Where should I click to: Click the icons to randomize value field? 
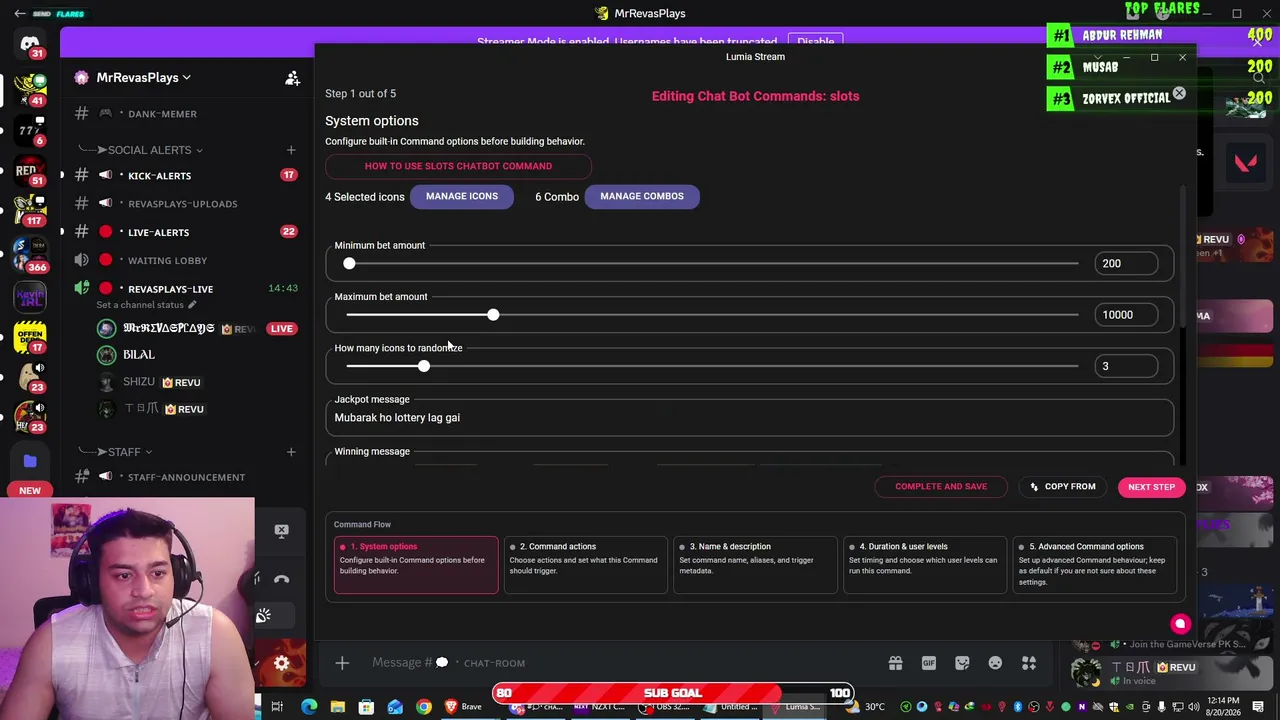[x=1126, y=366]
